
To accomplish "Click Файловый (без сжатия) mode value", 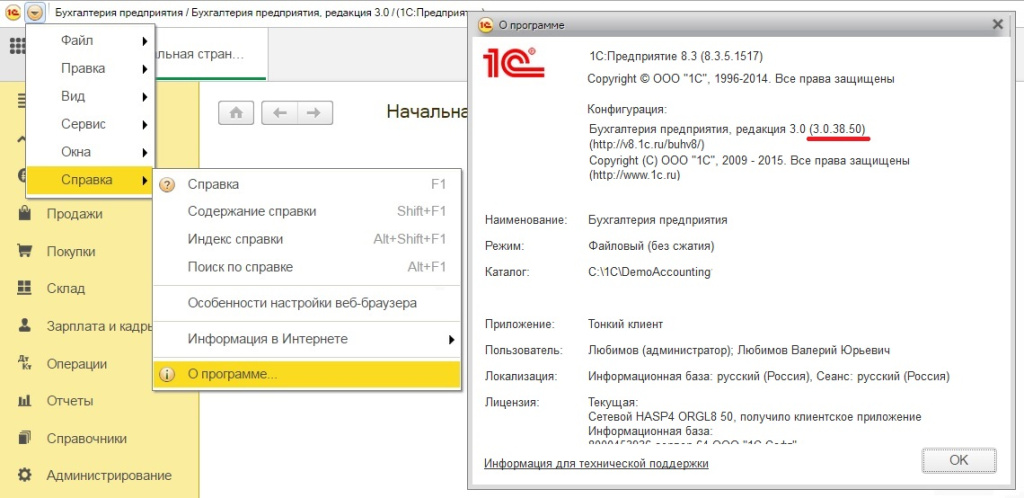I will (x=651, y=246).
